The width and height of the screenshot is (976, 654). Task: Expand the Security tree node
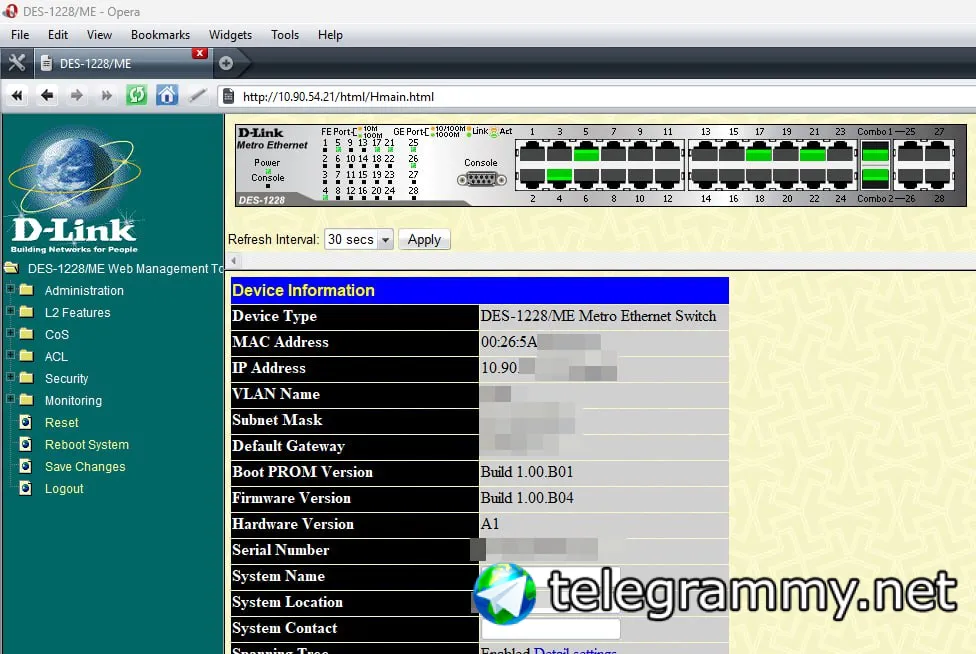[10, 376]
